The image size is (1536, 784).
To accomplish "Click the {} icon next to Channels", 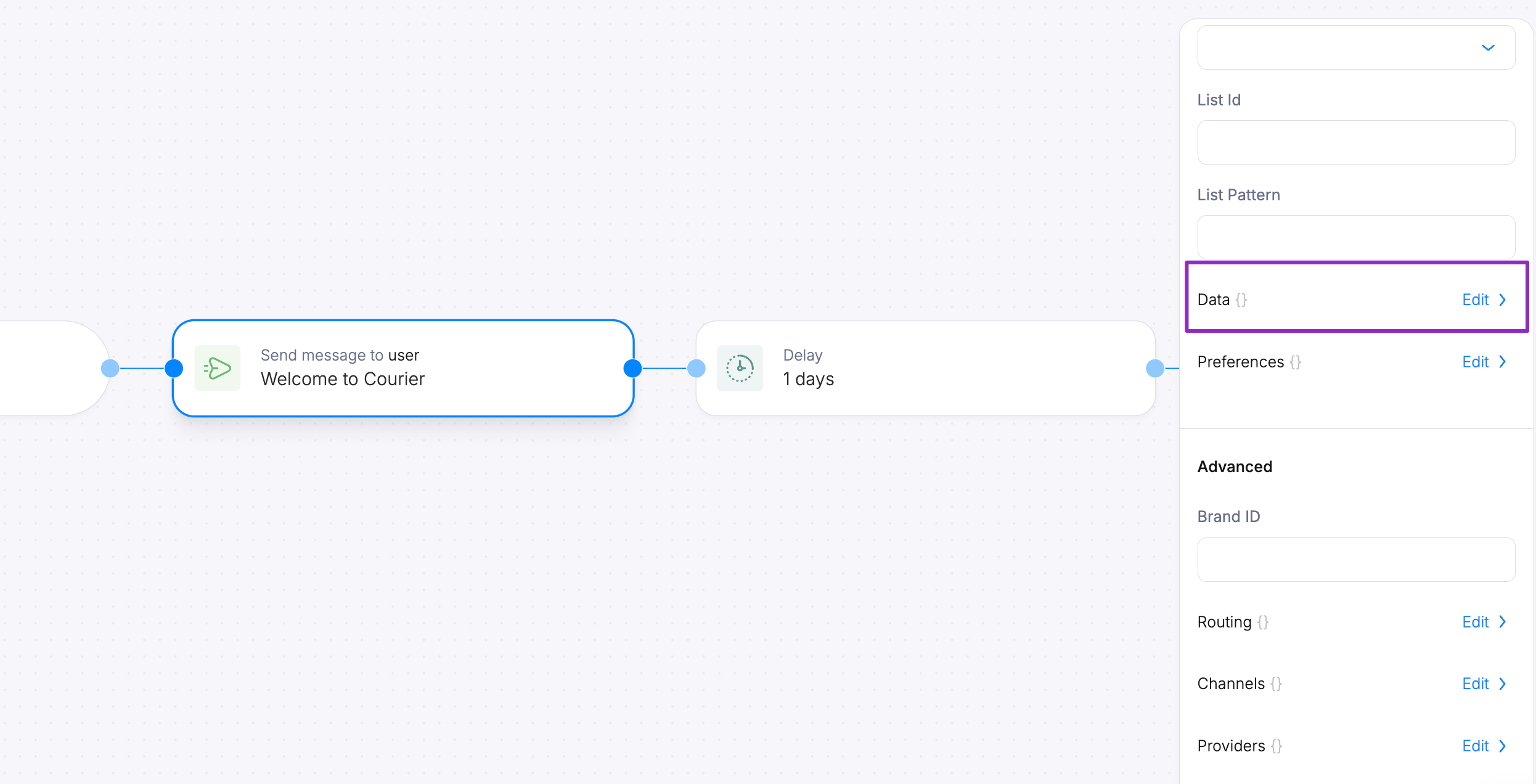I will click(1276, 684).
